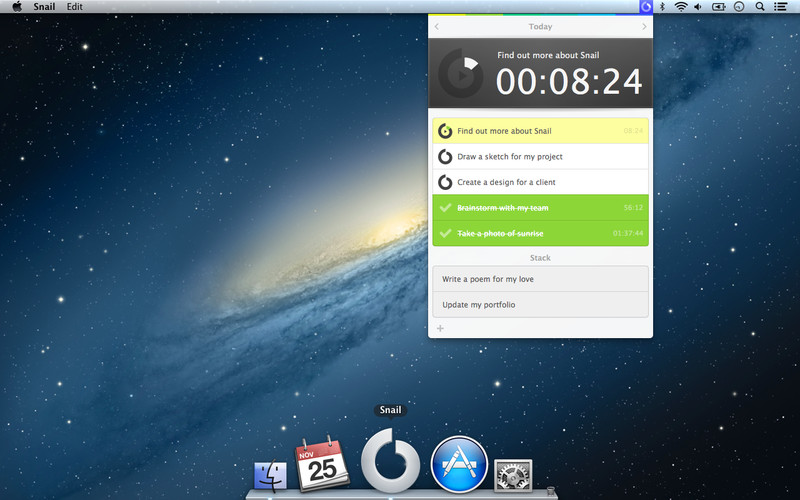Select Update my portfolio stack item
Image resolution: width=800 pixels, height=500 pixels.
point(540,305)
